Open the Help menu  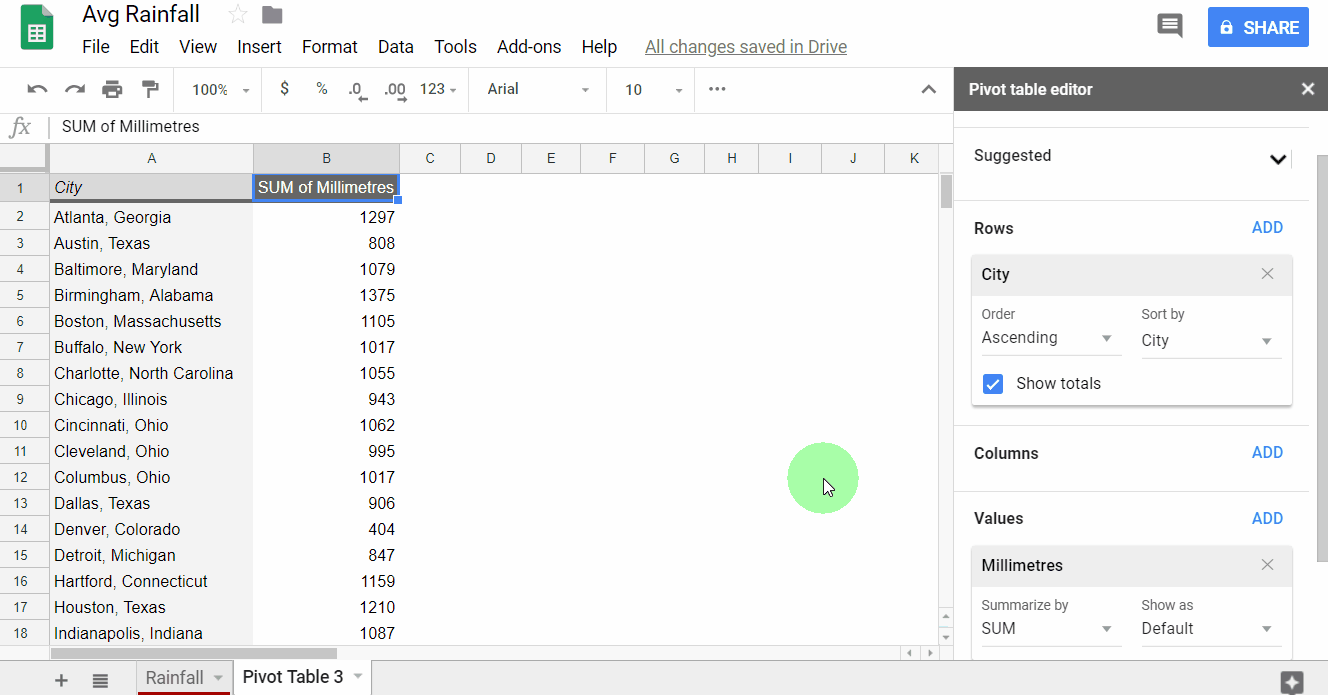(599, 47)
